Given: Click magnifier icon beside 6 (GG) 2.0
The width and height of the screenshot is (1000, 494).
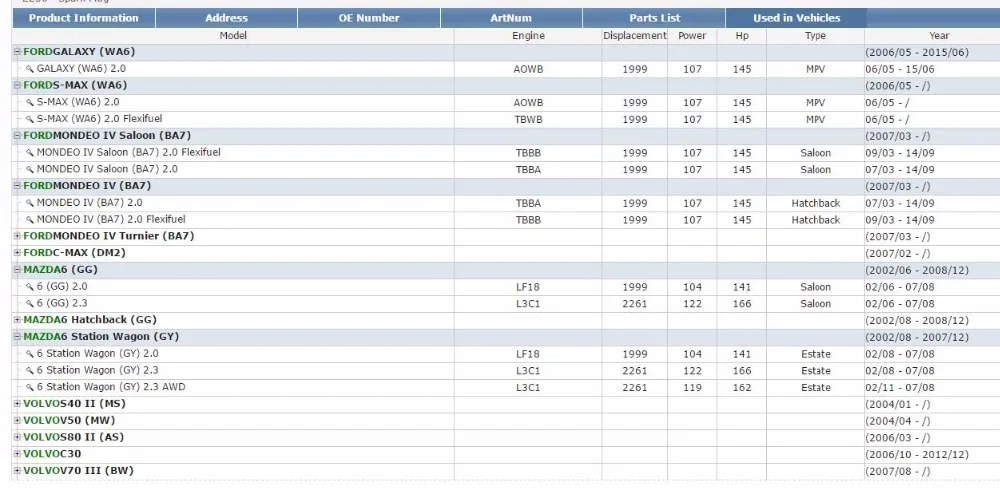Looking at the screenshot, I should tap(29, 287).
